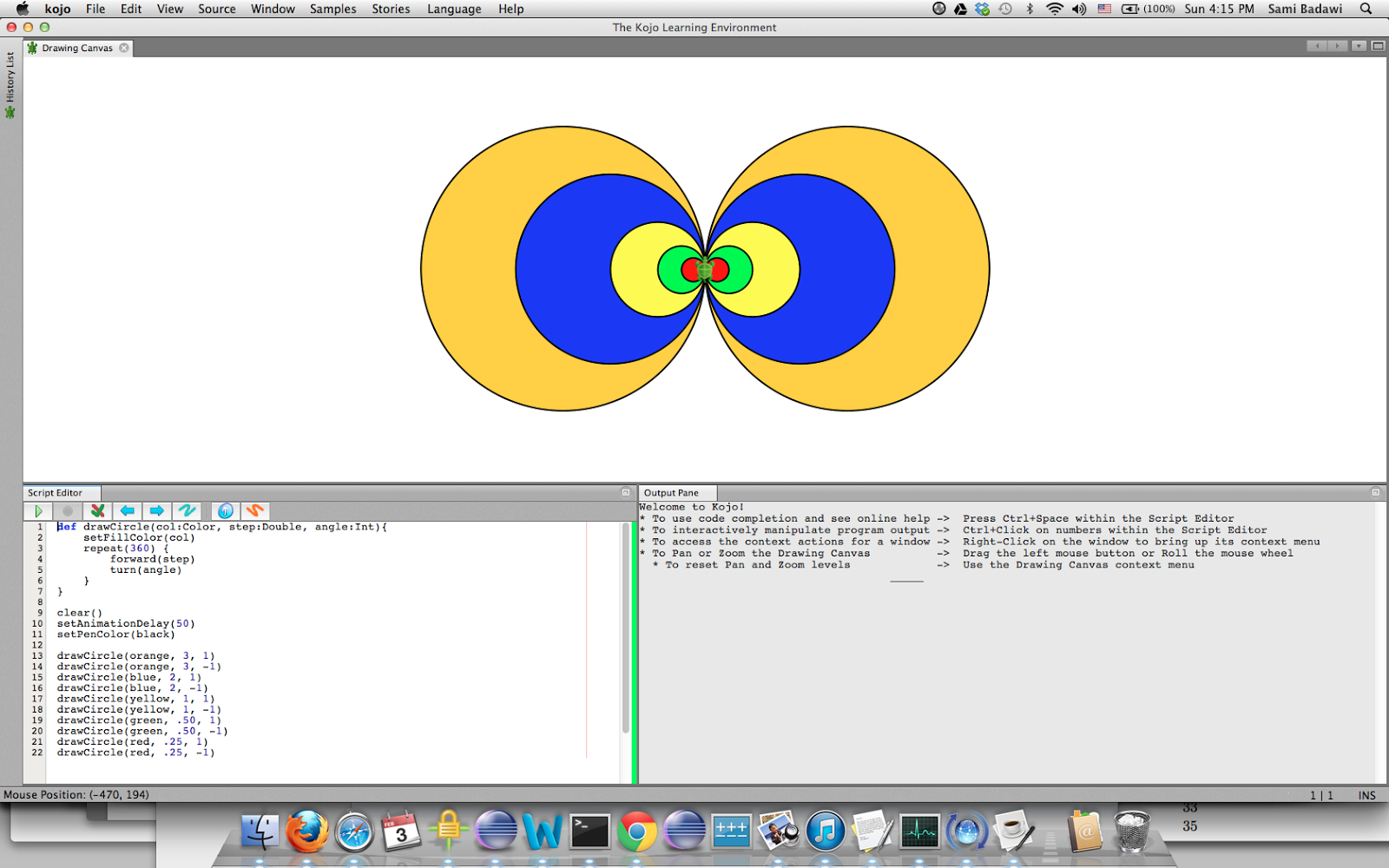Image resolution: width=1389 pixels, height=868 pixels.
Task: Click the orange squiggle toolbar icon
Action: coord(254,511)
